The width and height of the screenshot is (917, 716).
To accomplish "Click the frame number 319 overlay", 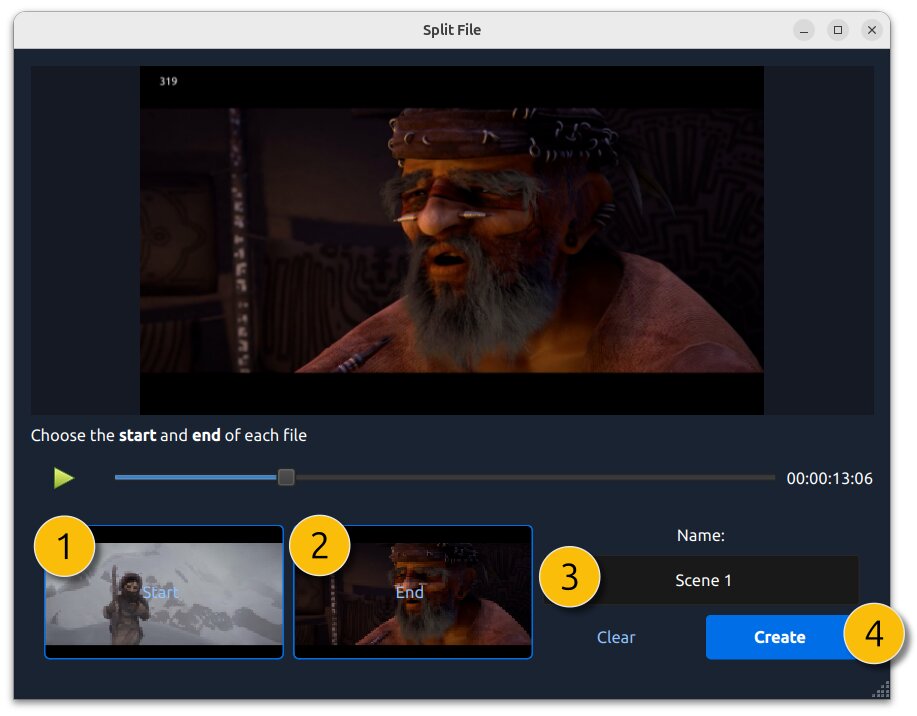I will coord(165,81).
